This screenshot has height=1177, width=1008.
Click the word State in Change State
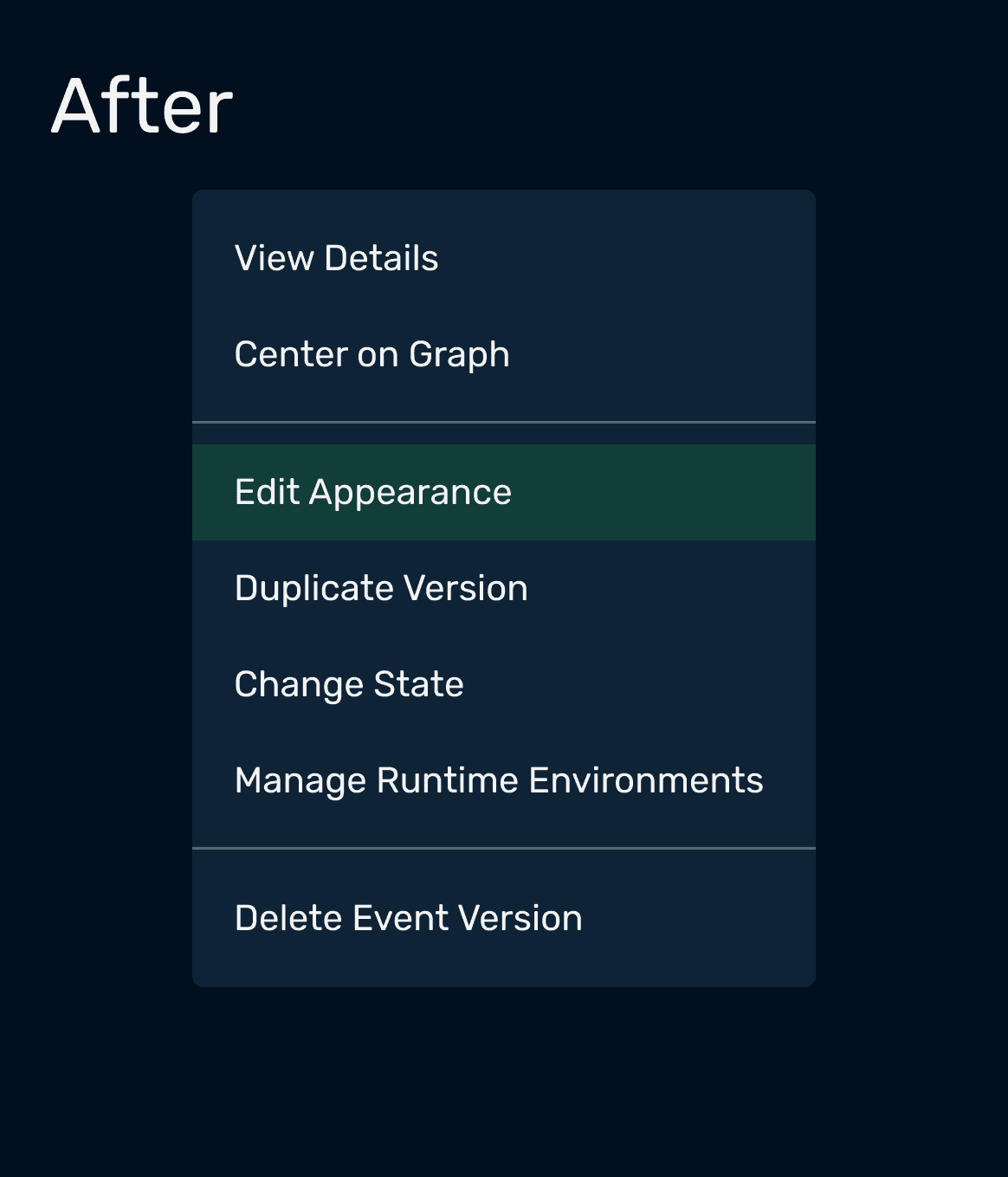418,684
